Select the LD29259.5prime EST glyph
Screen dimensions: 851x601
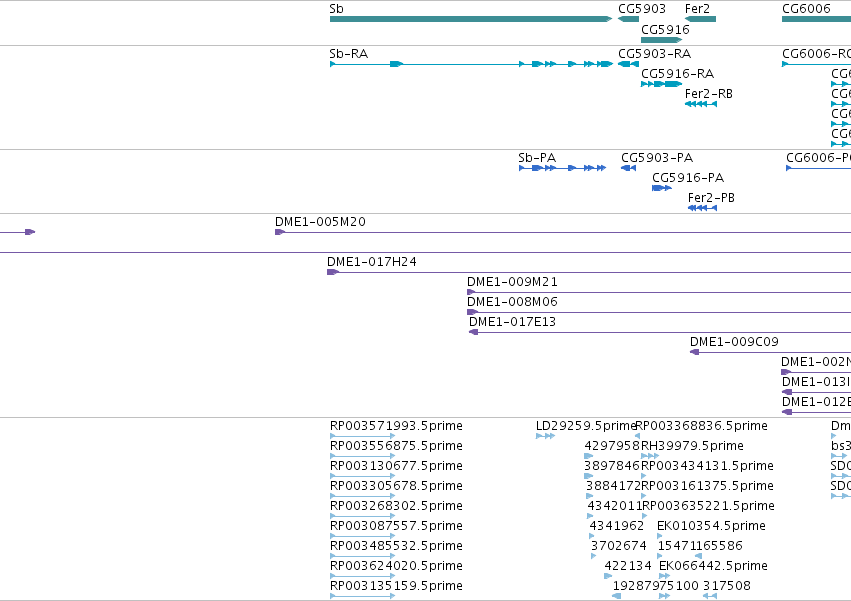(x=545, y=436)
